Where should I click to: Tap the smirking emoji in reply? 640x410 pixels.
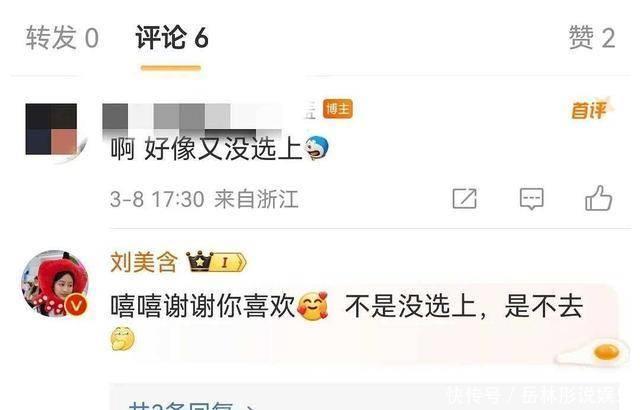pos(122,339)
